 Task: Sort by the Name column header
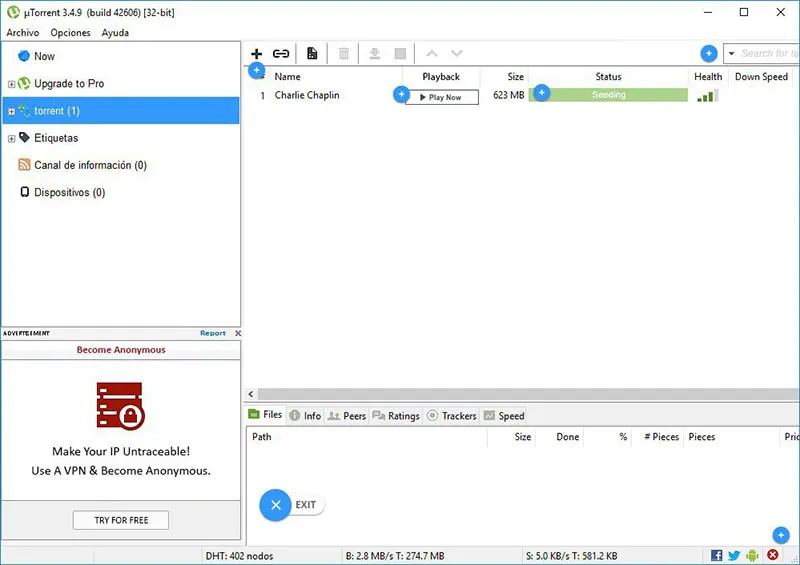click(x=287, y=77)
